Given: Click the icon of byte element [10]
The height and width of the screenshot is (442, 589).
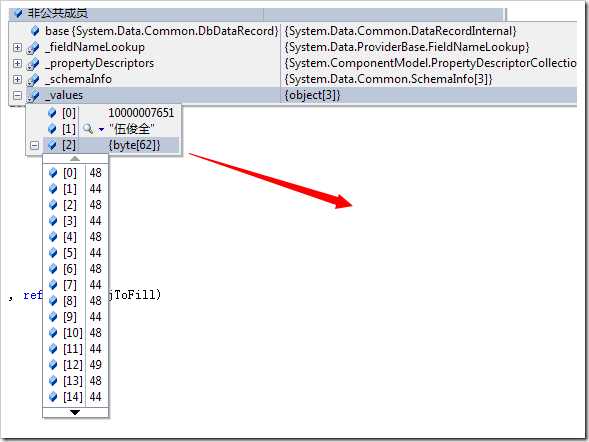Looking at the screenshot, I should pos(53,333).
